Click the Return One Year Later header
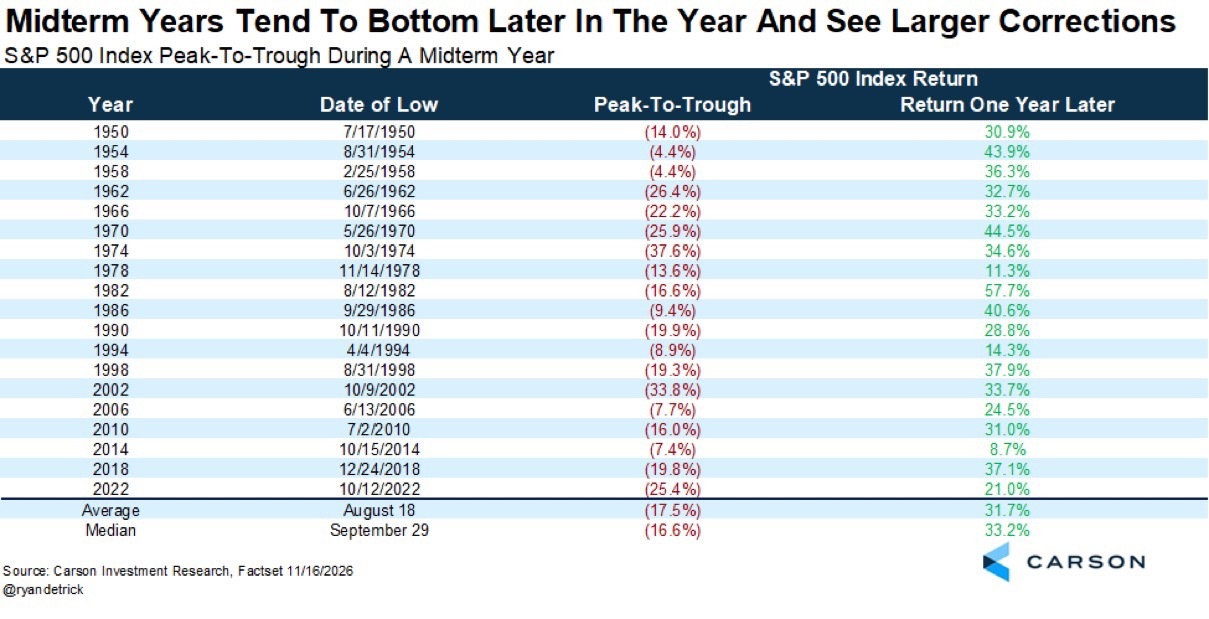Viewport: 1209px width, 619px height. (x=1007, y=105)
